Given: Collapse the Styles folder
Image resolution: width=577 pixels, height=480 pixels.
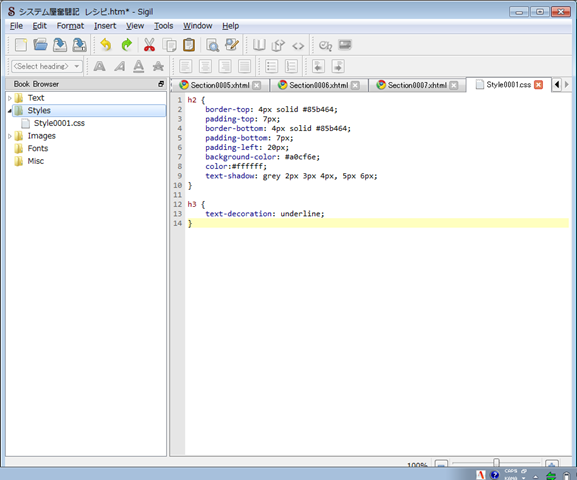Looking at the screenshot, I should (10, 110).
